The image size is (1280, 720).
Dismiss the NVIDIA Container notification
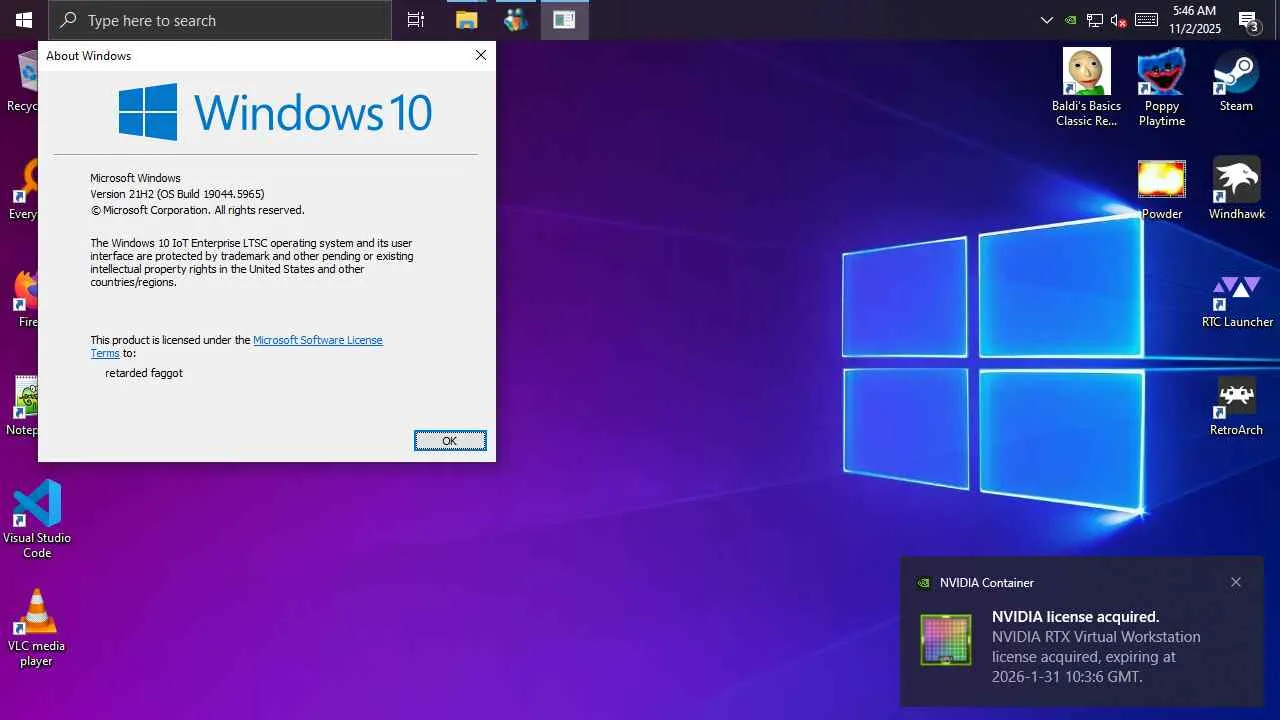tap(1236, 582)
